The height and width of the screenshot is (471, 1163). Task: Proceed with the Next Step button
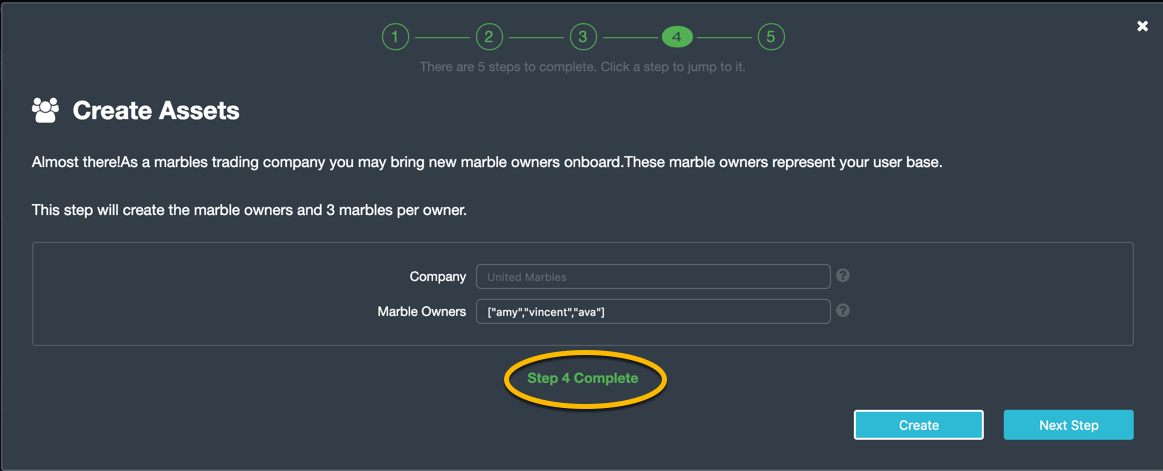click(1069, 425)
